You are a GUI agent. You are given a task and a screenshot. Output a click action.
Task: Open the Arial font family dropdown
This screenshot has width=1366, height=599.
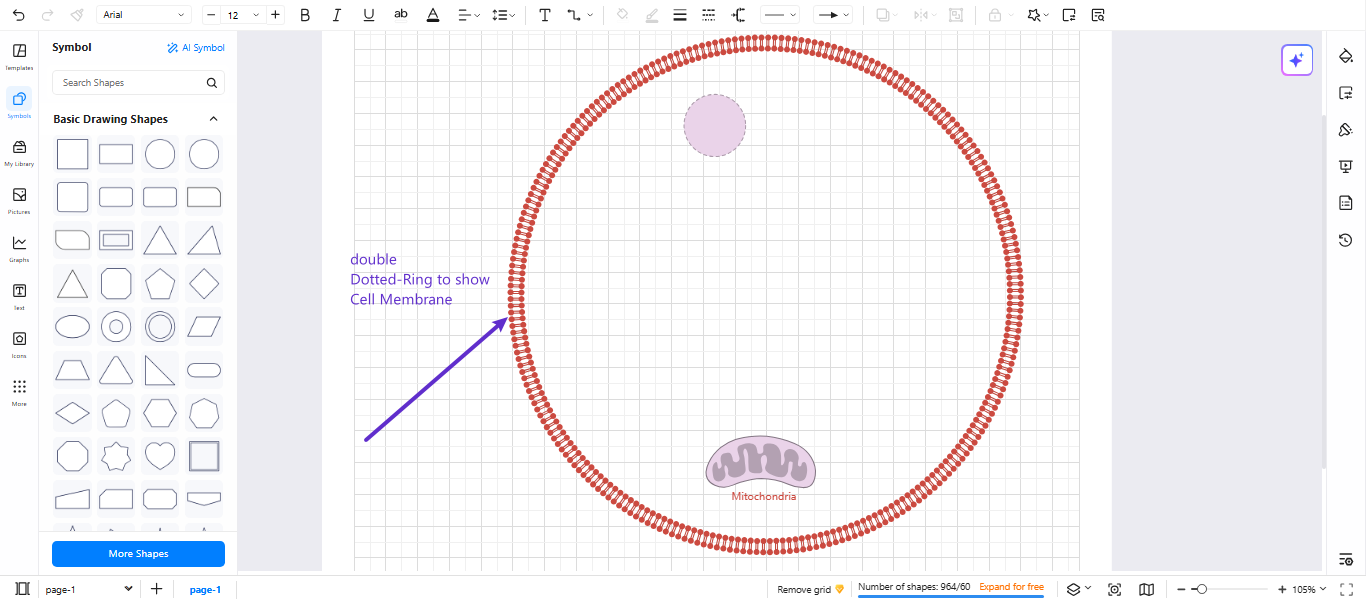click(143, 15)
